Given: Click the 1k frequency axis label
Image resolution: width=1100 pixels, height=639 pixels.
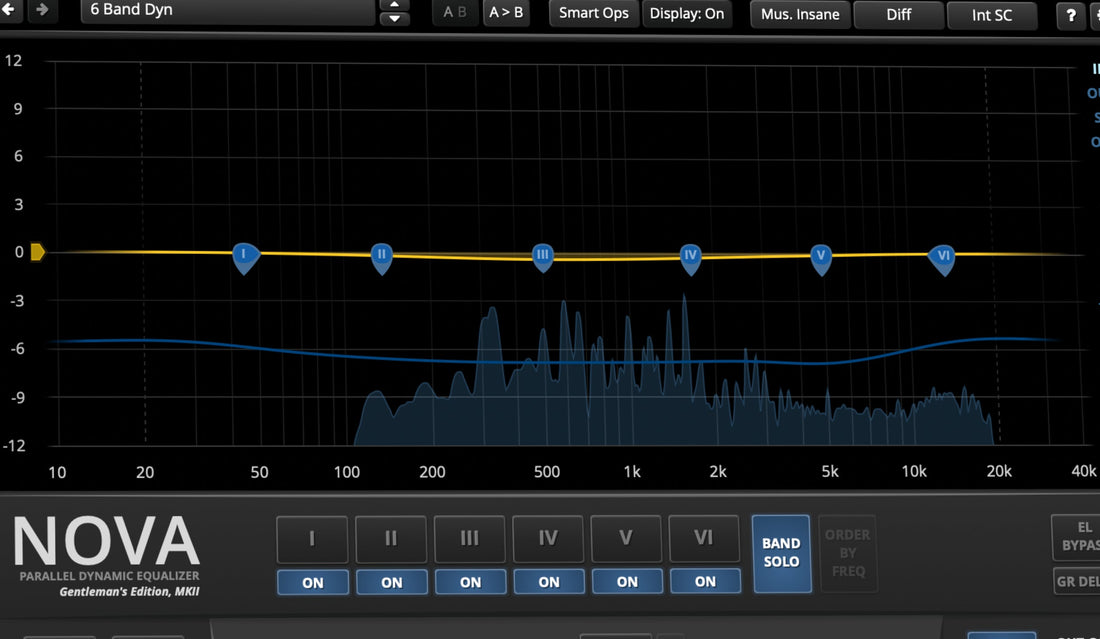Looking at the screenshot, I should coord(632,472).
